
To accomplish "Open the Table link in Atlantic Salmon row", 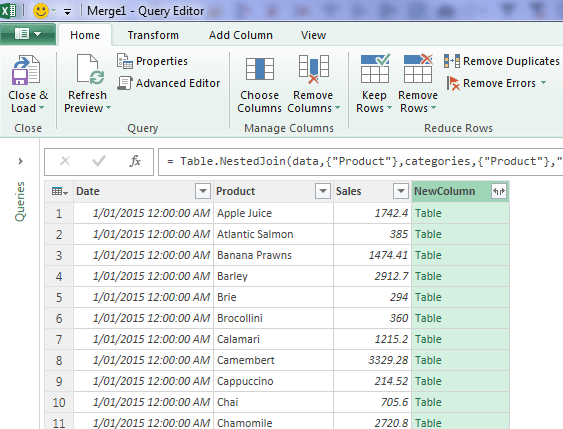I will (x=428, y=234).
